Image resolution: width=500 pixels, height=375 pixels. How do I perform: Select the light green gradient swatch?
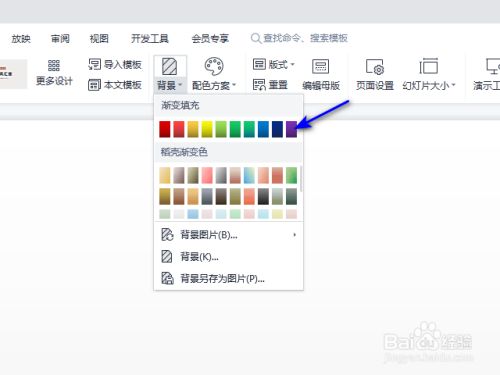click(221, 129)
